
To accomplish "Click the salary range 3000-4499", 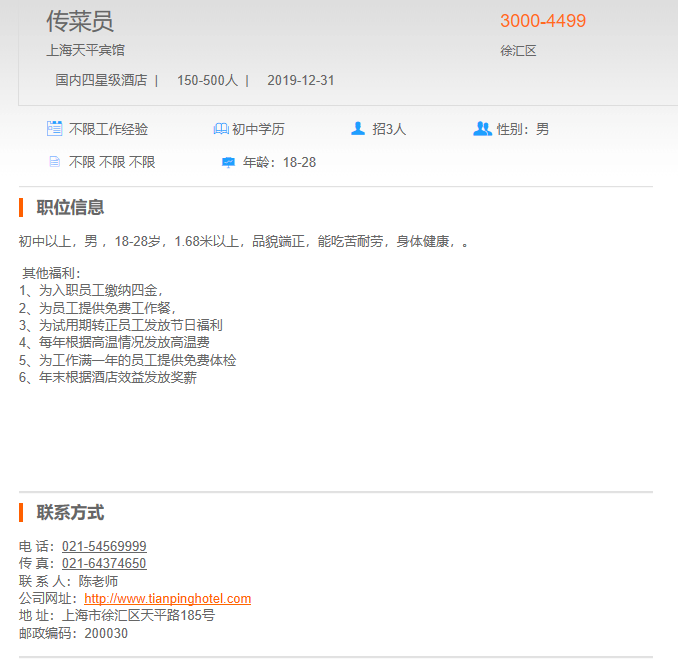I will (x=543, y=21).
